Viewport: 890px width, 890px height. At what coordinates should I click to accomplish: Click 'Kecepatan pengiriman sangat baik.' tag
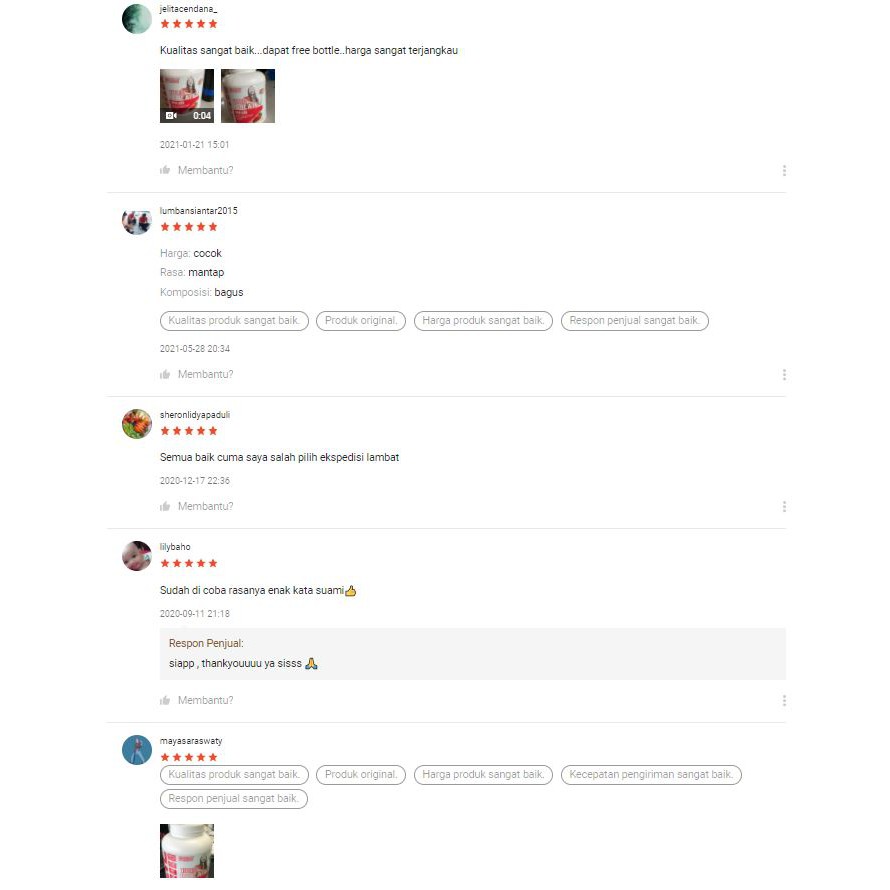651,775
